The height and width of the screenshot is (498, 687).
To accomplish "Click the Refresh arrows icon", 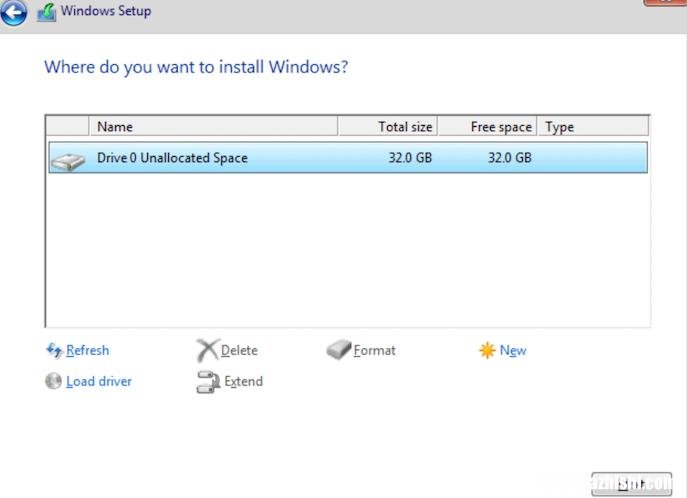I will coord(54,350).
